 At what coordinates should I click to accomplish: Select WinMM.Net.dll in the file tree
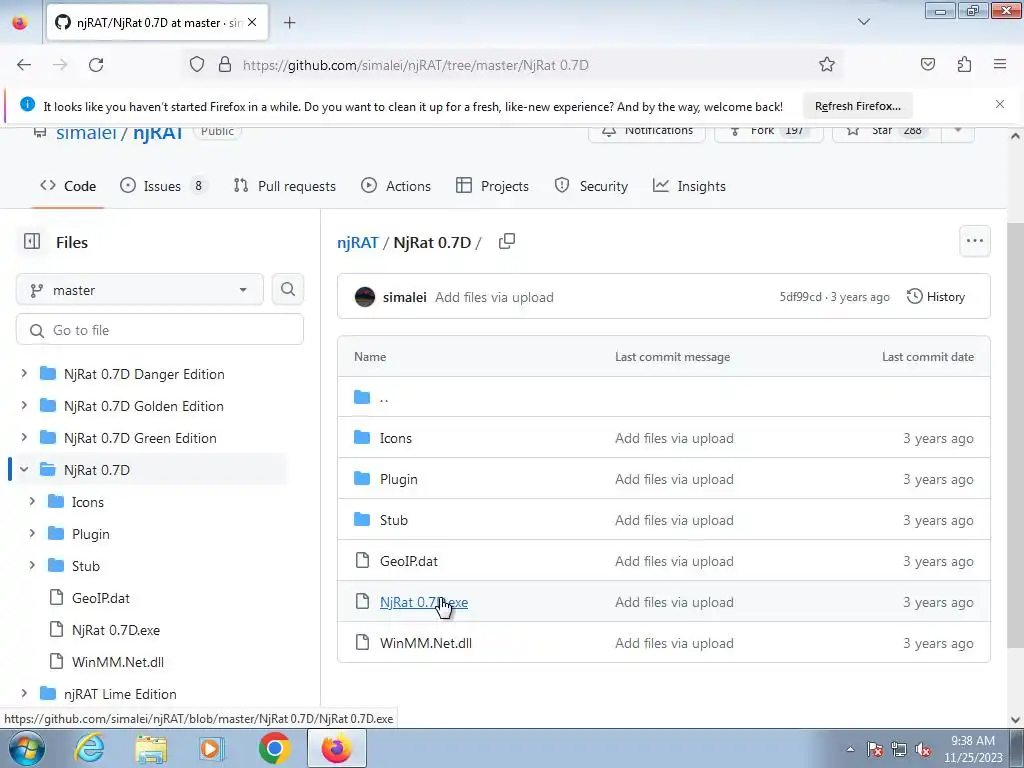118,662
